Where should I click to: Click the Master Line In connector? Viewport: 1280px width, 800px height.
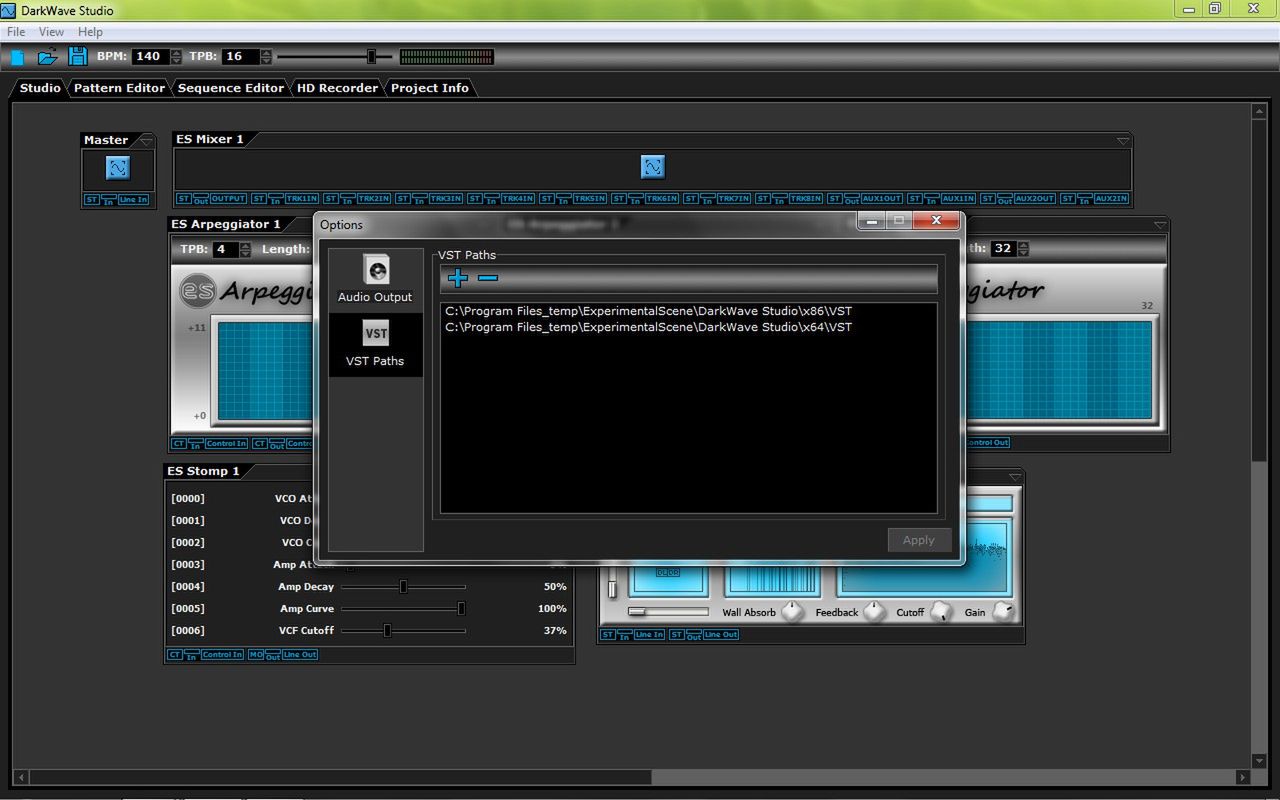[x=133, y=200]
